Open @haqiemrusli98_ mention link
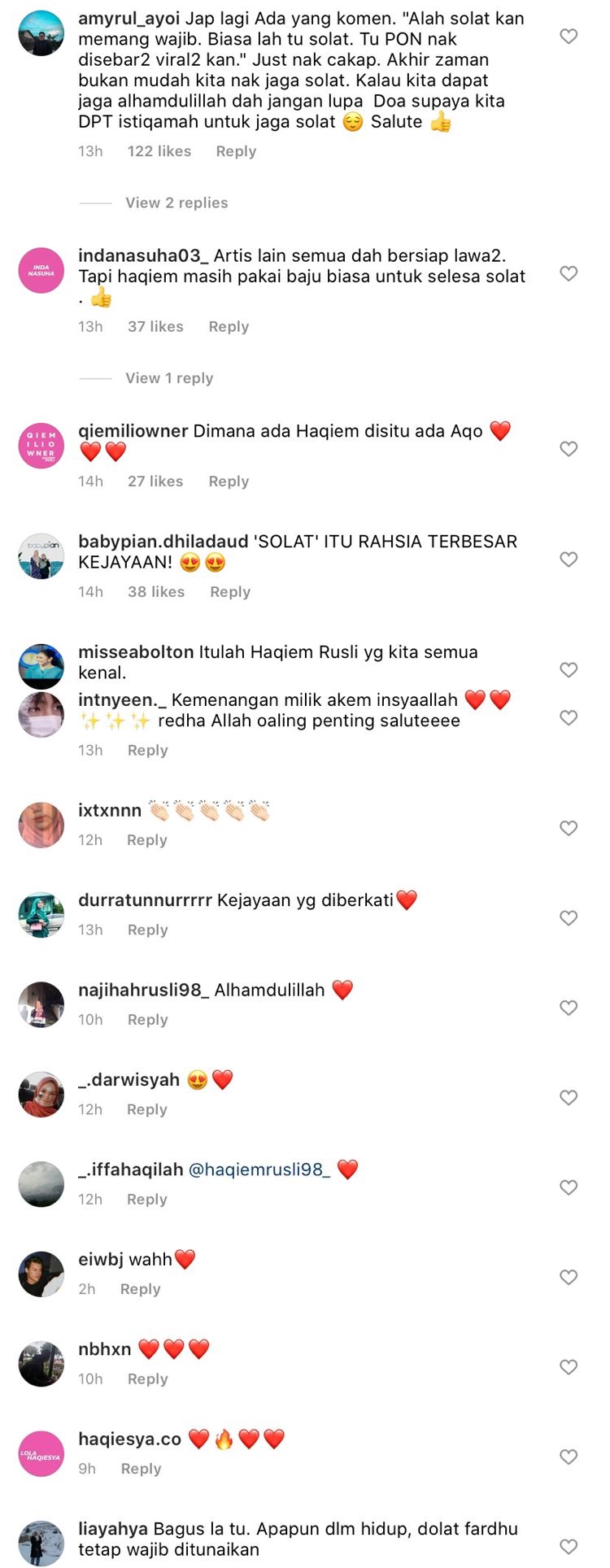This screenshot has width=610, height=1568. [x=259, y=1170]
